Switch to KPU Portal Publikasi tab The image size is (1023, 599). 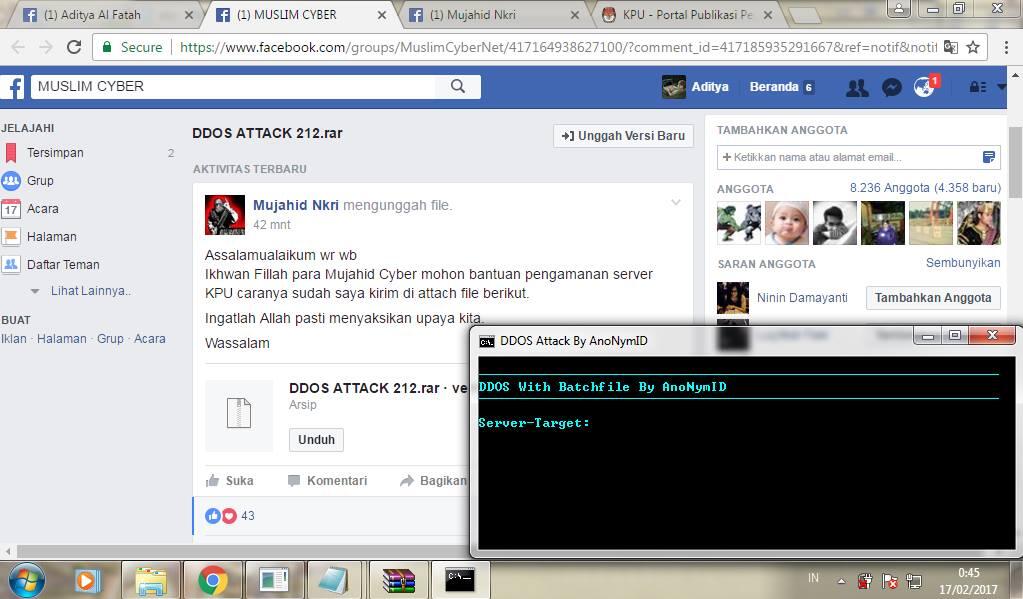(x=685, y=14)
